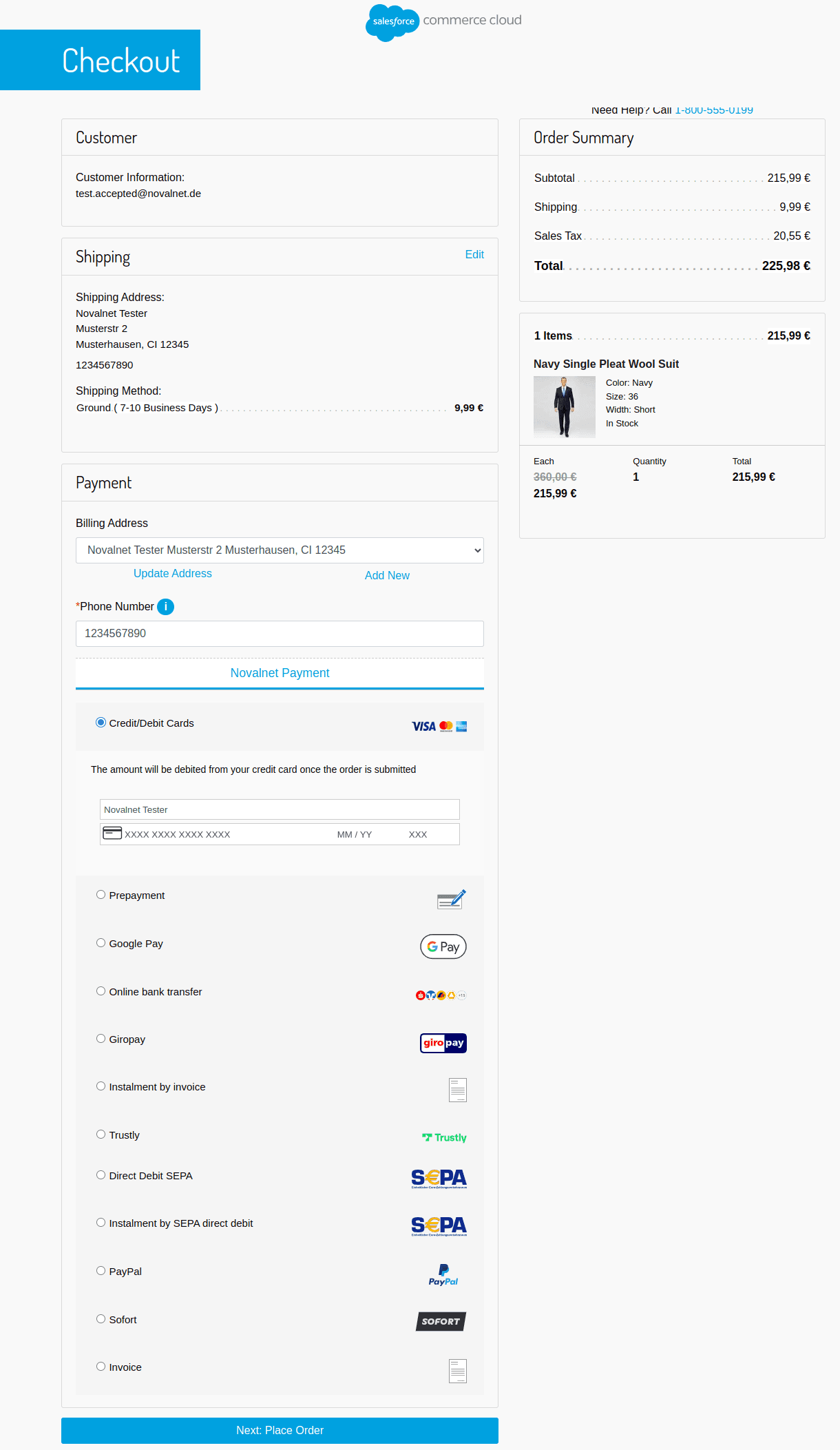The width and height of the screenshot is (840, 1450).
Task: Click the Instalment by SEPA direct debit logo
Action: (439, 1226)
